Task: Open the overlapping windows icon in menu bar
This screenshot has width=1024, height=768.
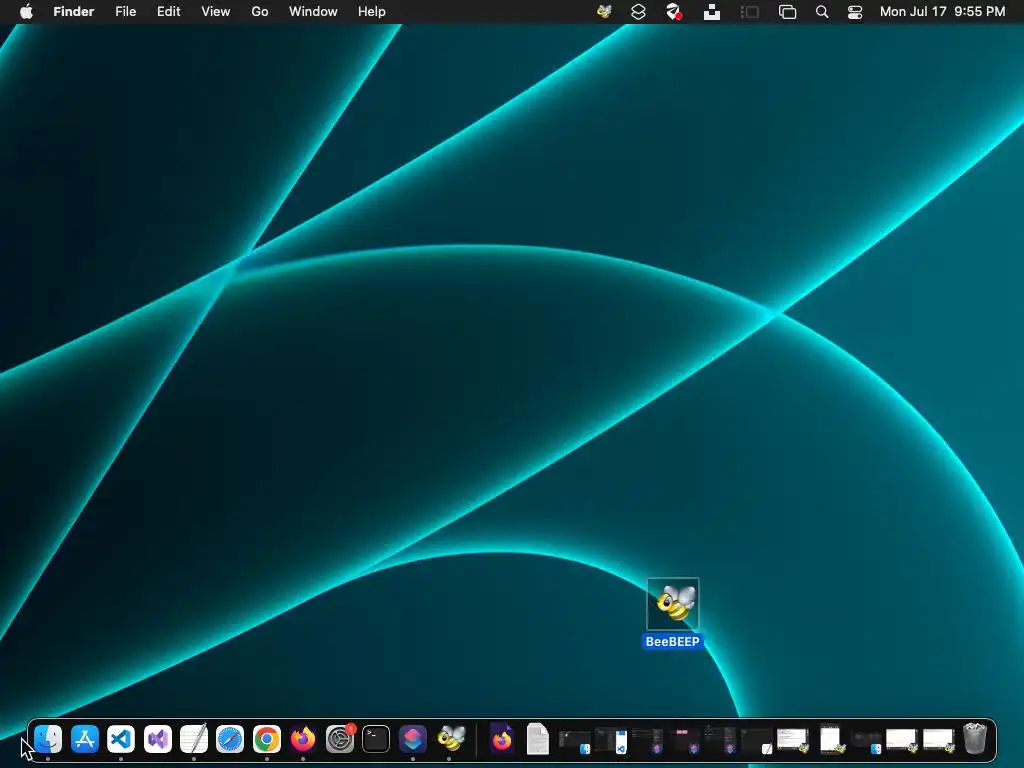Action: (x=788, y=12)
